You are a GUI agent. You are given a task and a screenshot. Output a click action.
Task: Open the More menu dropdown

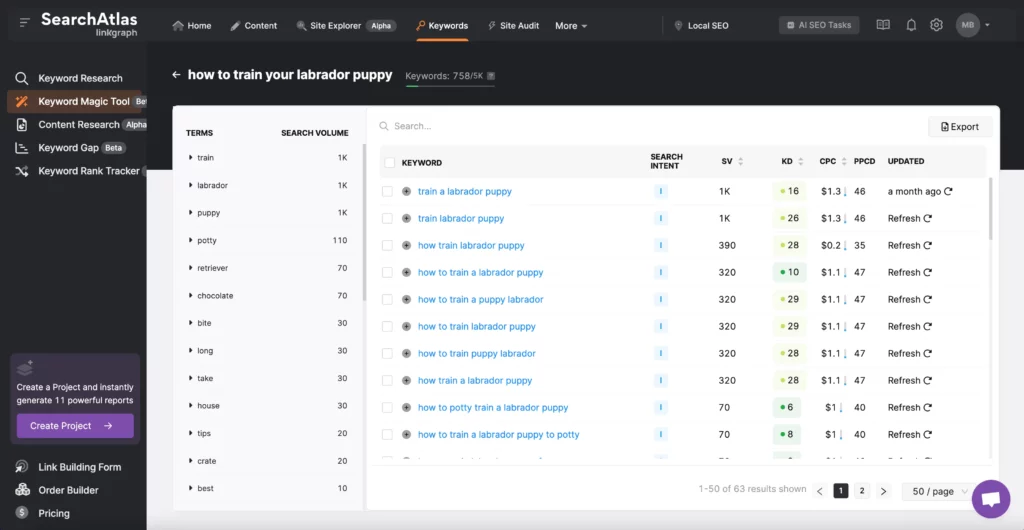[x=571, y=25]
